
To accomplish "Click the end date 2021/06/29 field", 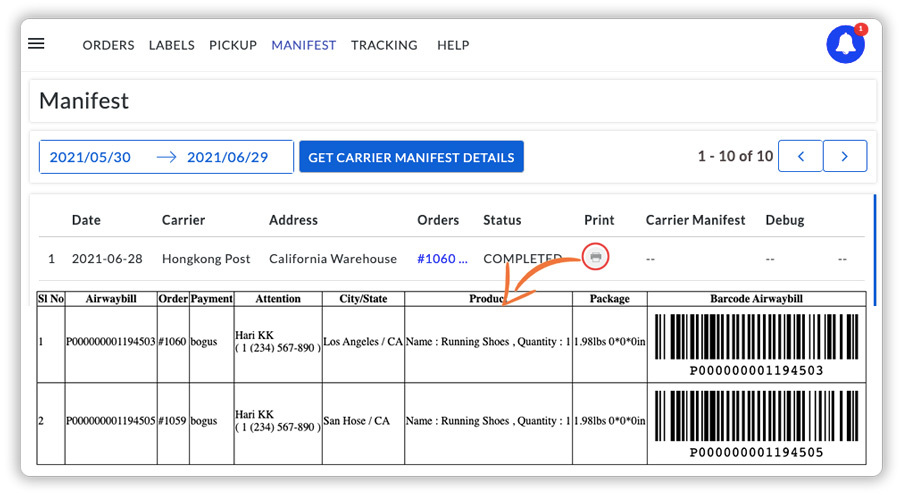I will pos(227,157).
